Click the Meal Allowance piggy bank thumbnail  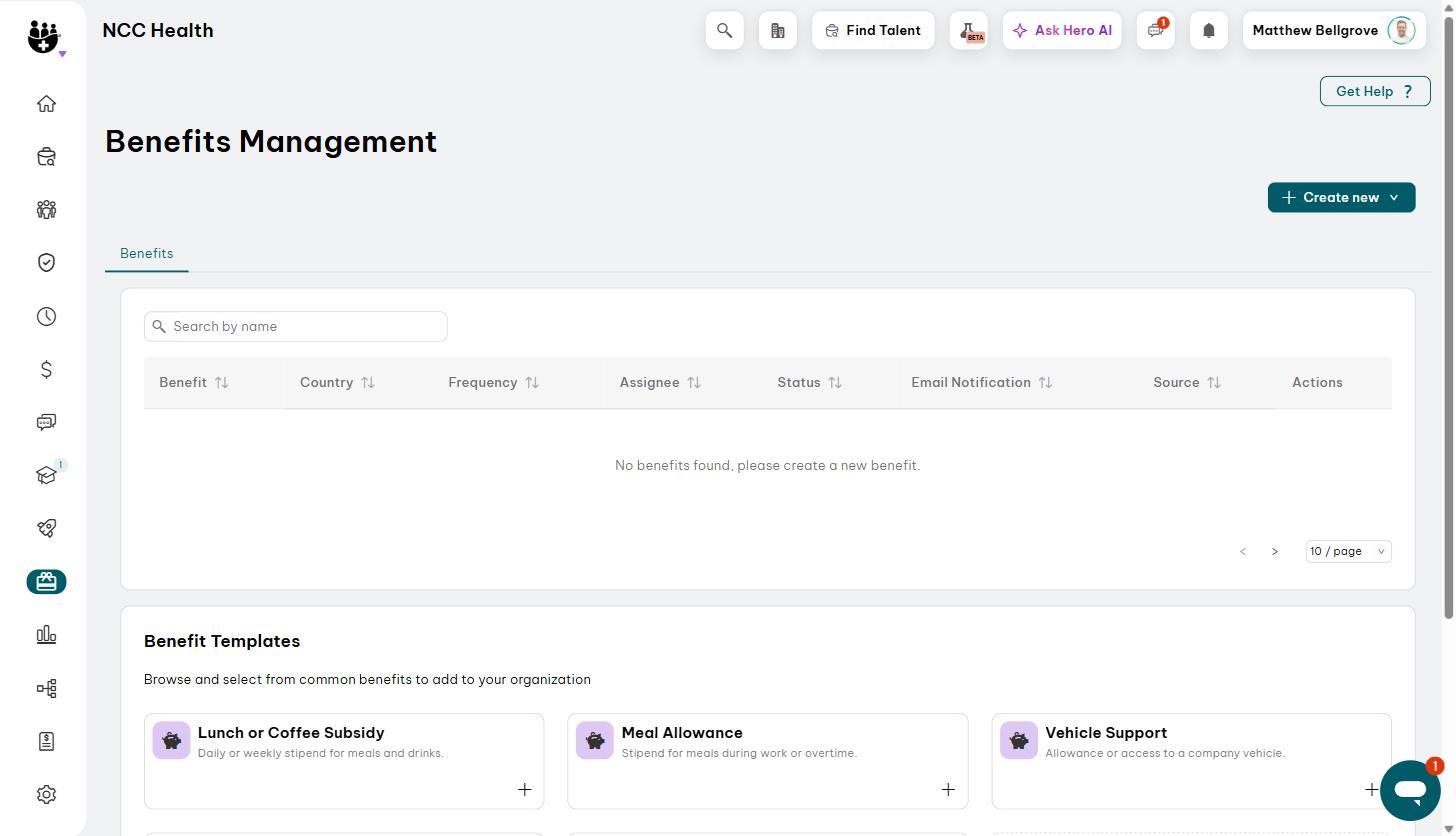click(595, 741)
